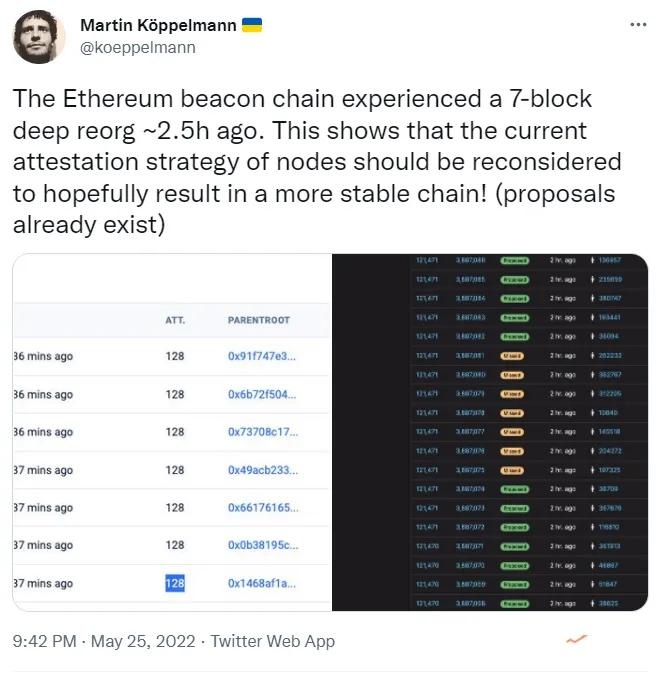665x674 pixels.
Task: Click the Missed badge for slot 3,887,081
Action: 512,354
